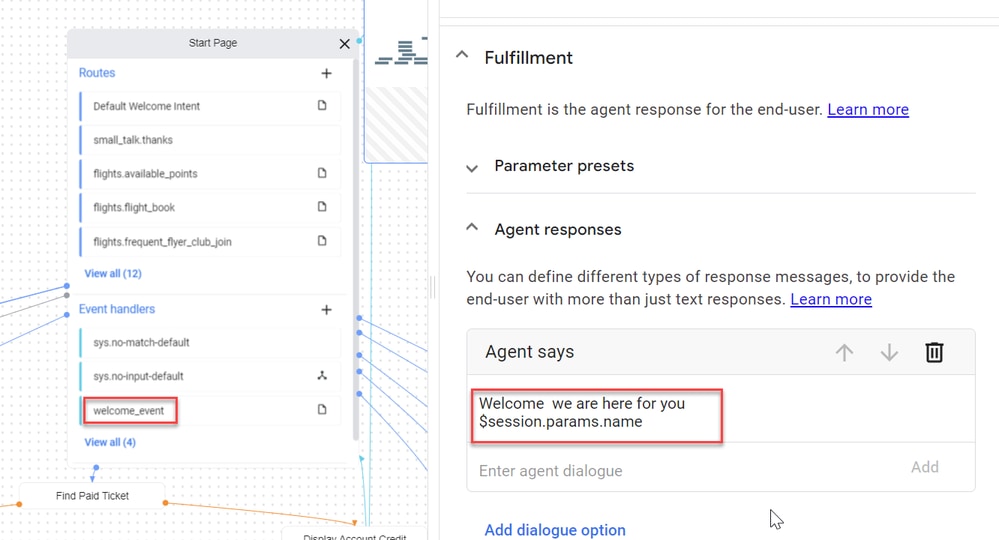Collapse the Agent responses section

click(471, 227)
